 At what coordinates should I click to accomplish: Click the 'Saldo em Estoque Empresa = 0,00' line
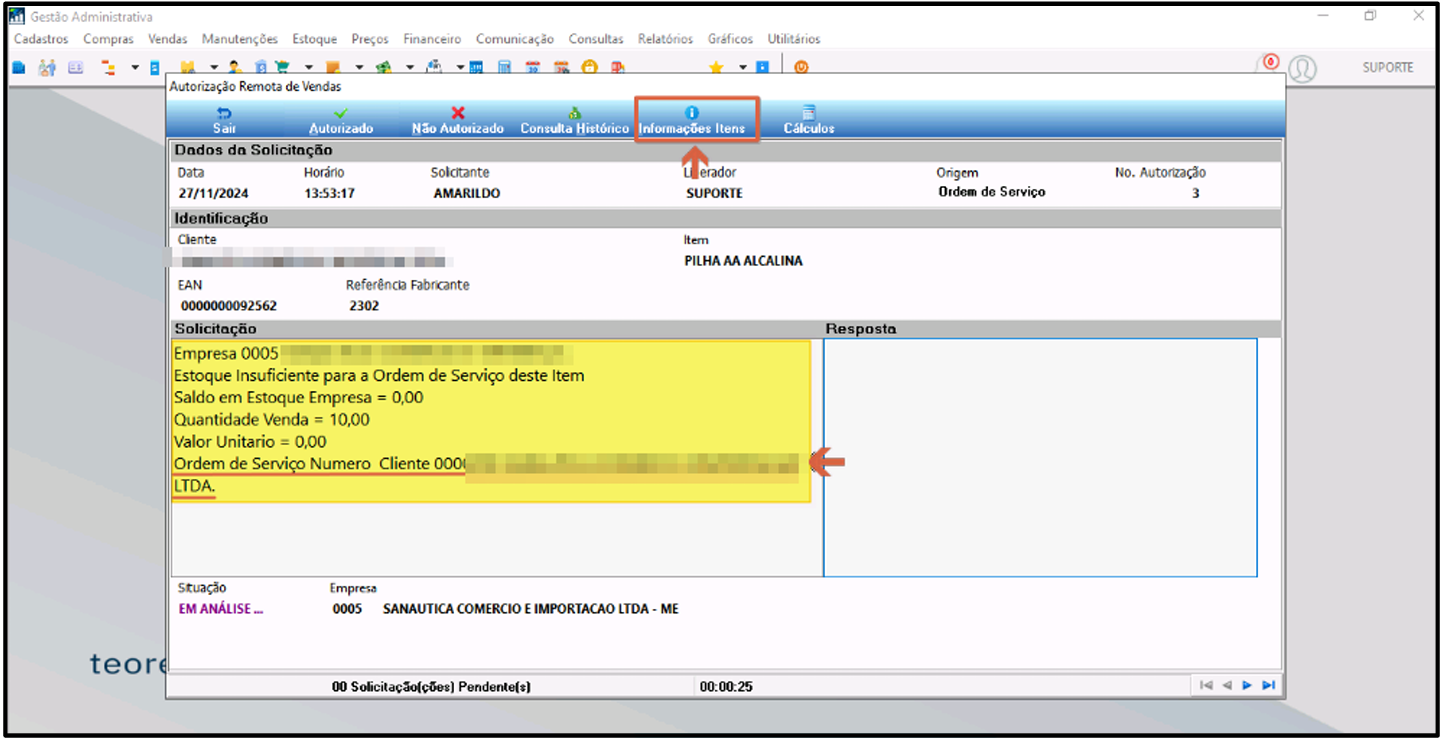click(298, 397)
